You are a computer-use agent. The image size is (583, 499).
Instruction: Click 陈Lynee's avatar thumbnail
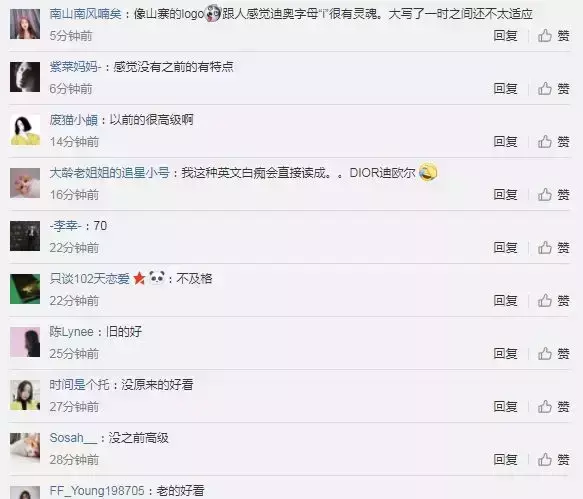click(25, 342)
